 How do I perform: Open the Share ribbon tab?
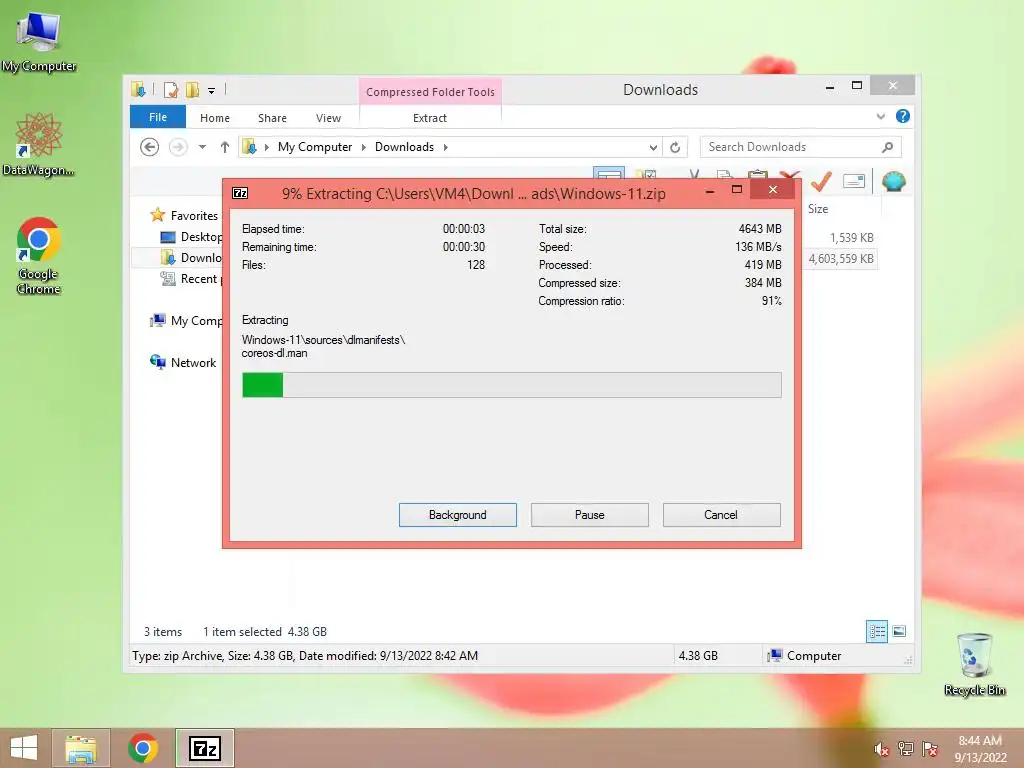[272, 118]
